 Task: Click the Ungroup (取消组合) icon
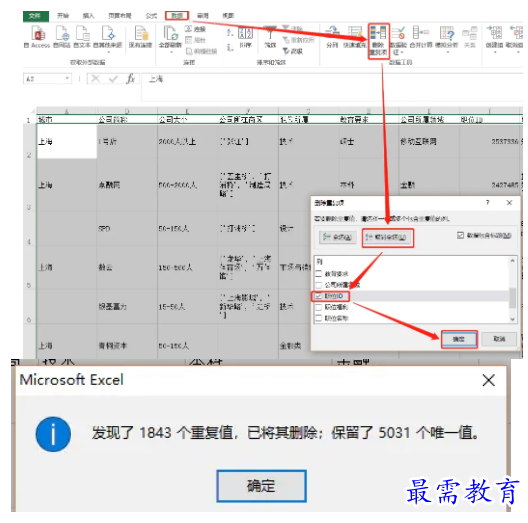point(516,33)
